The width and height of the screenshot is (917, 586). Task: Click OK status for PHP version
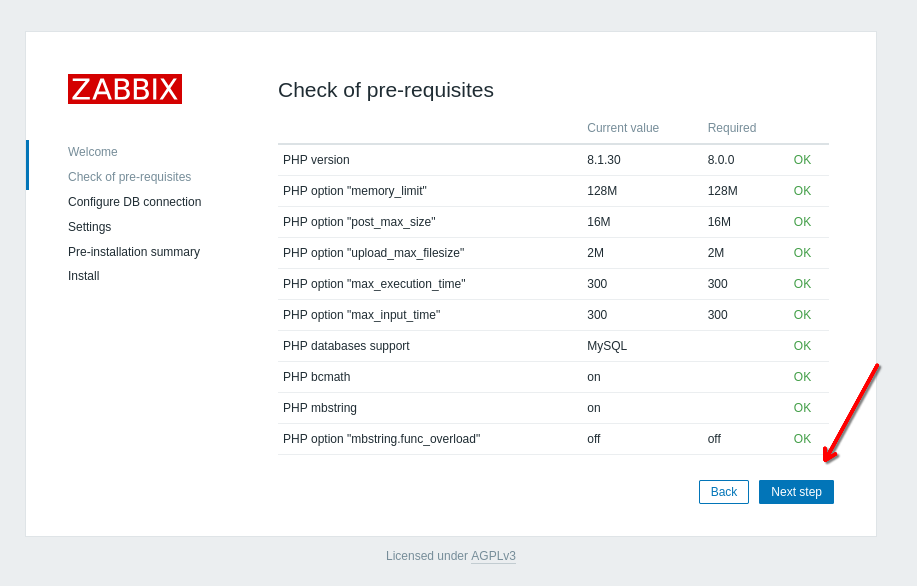802,160
